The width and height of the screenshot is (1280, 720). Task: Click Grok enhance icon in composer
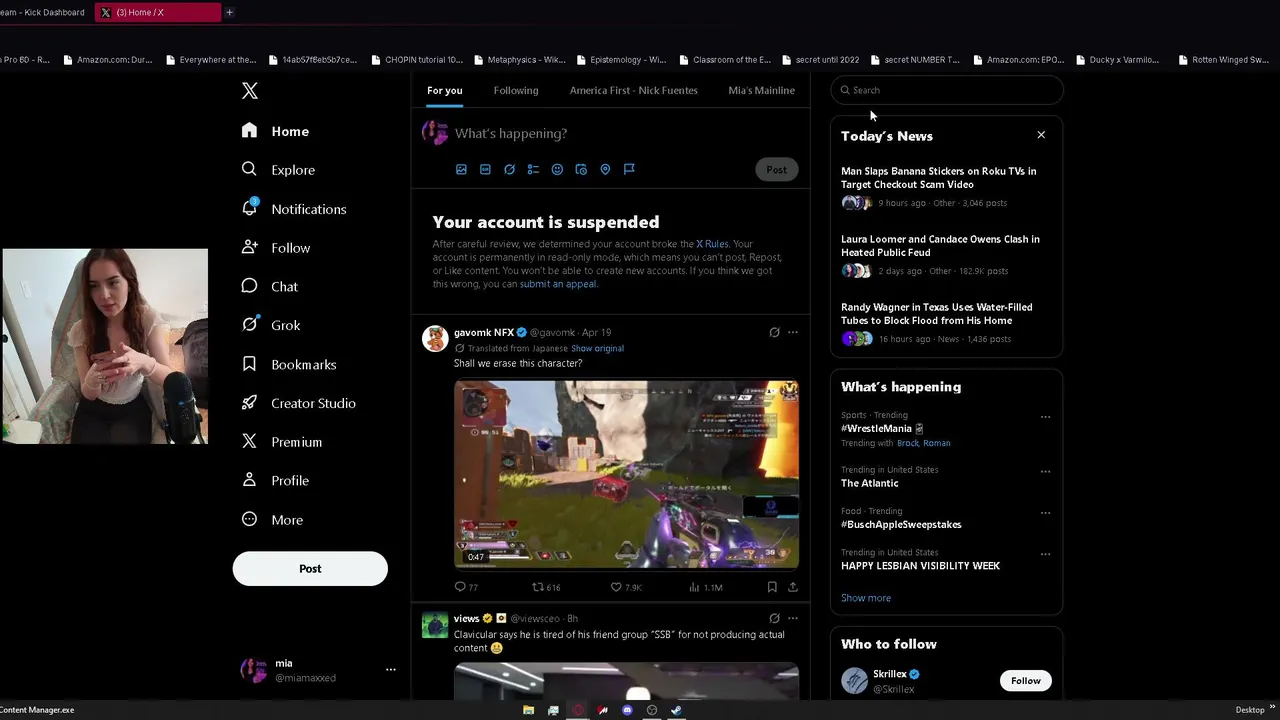pos(509,170)
